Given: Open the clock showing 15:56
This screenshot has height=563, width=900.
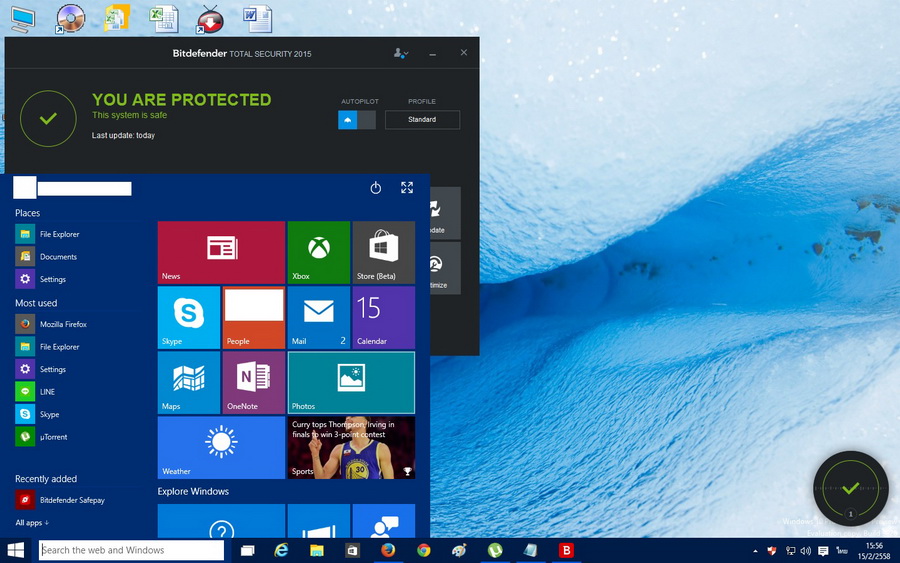Looking at the screenshot, I should pos(874,551).
